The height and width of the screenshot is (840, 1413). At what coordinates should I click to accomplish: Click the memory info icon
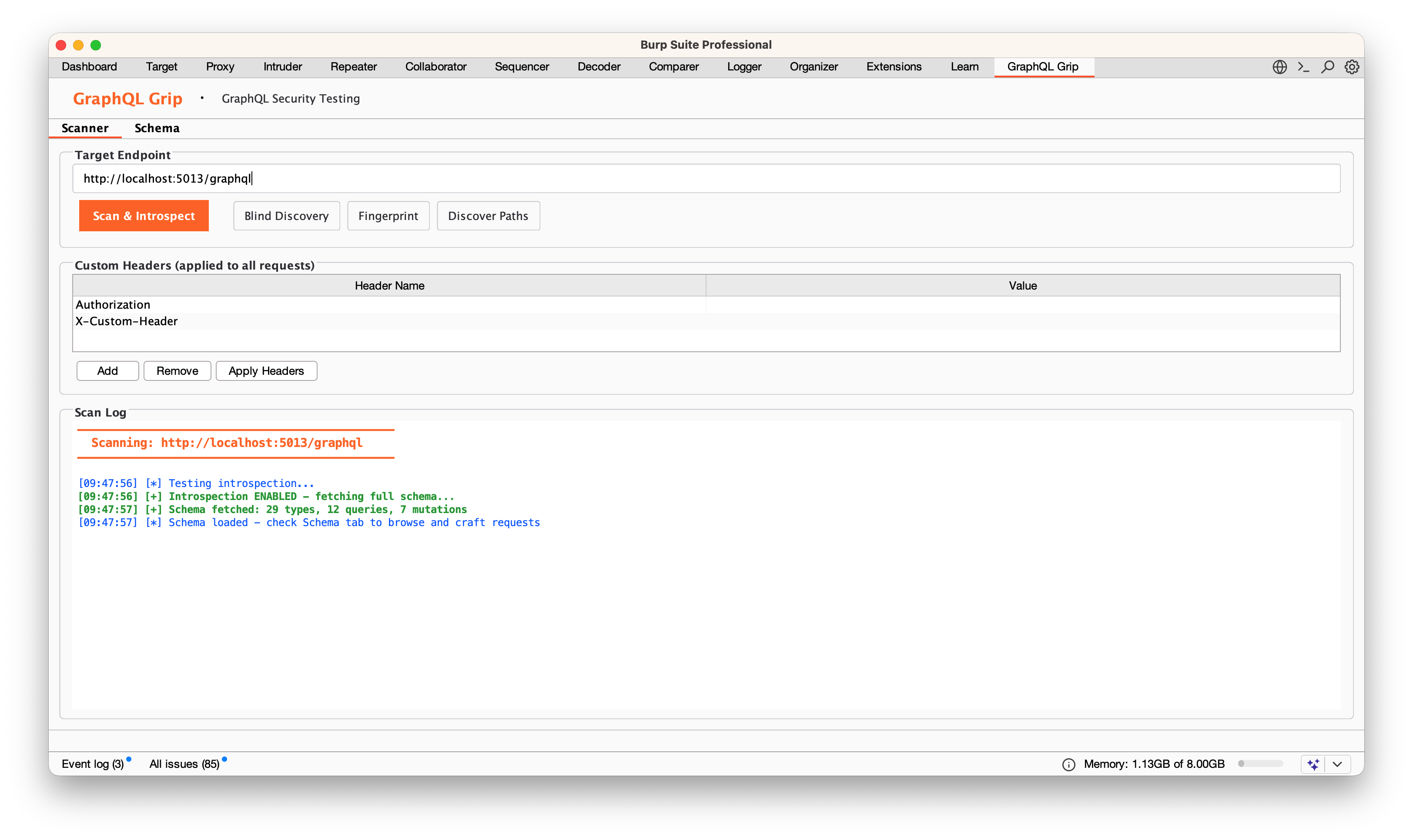coord(1068,764)
